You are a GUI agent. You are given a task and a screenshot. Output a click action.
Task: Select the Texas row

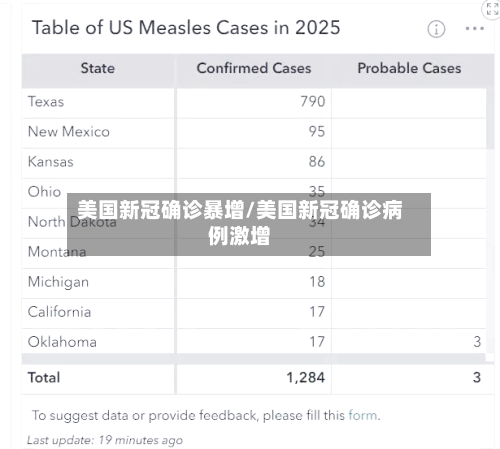click(254, 103)
